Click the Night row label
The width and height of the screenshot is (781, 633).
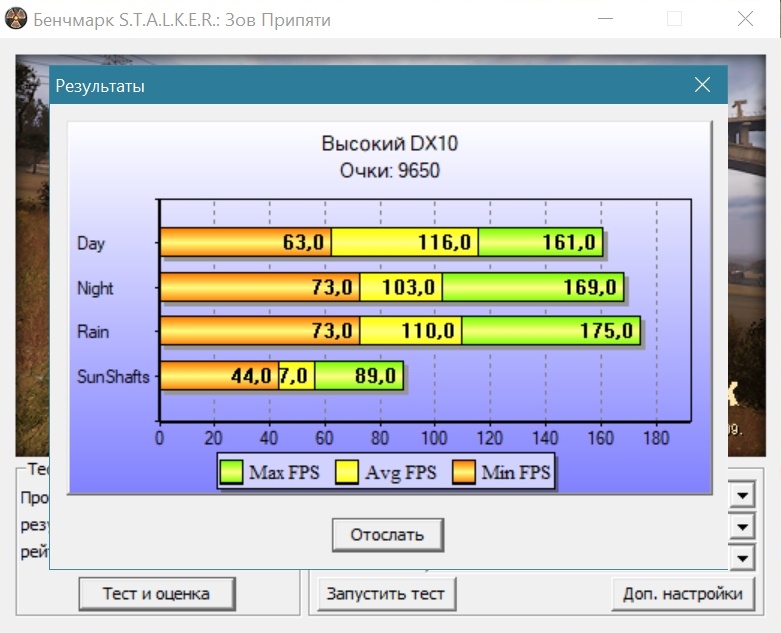click(95, 288)
